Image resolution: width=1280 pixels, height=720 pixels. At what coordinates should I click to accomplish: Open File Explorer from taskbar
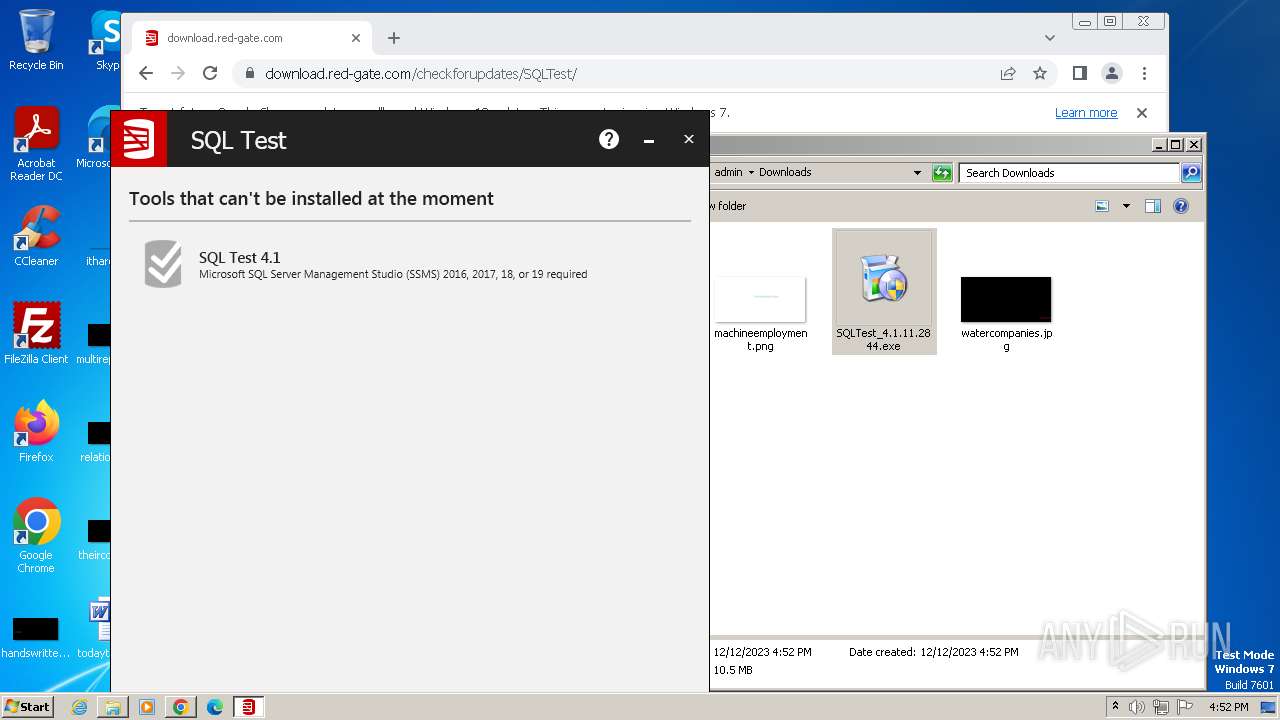click(x=113, y=707)
